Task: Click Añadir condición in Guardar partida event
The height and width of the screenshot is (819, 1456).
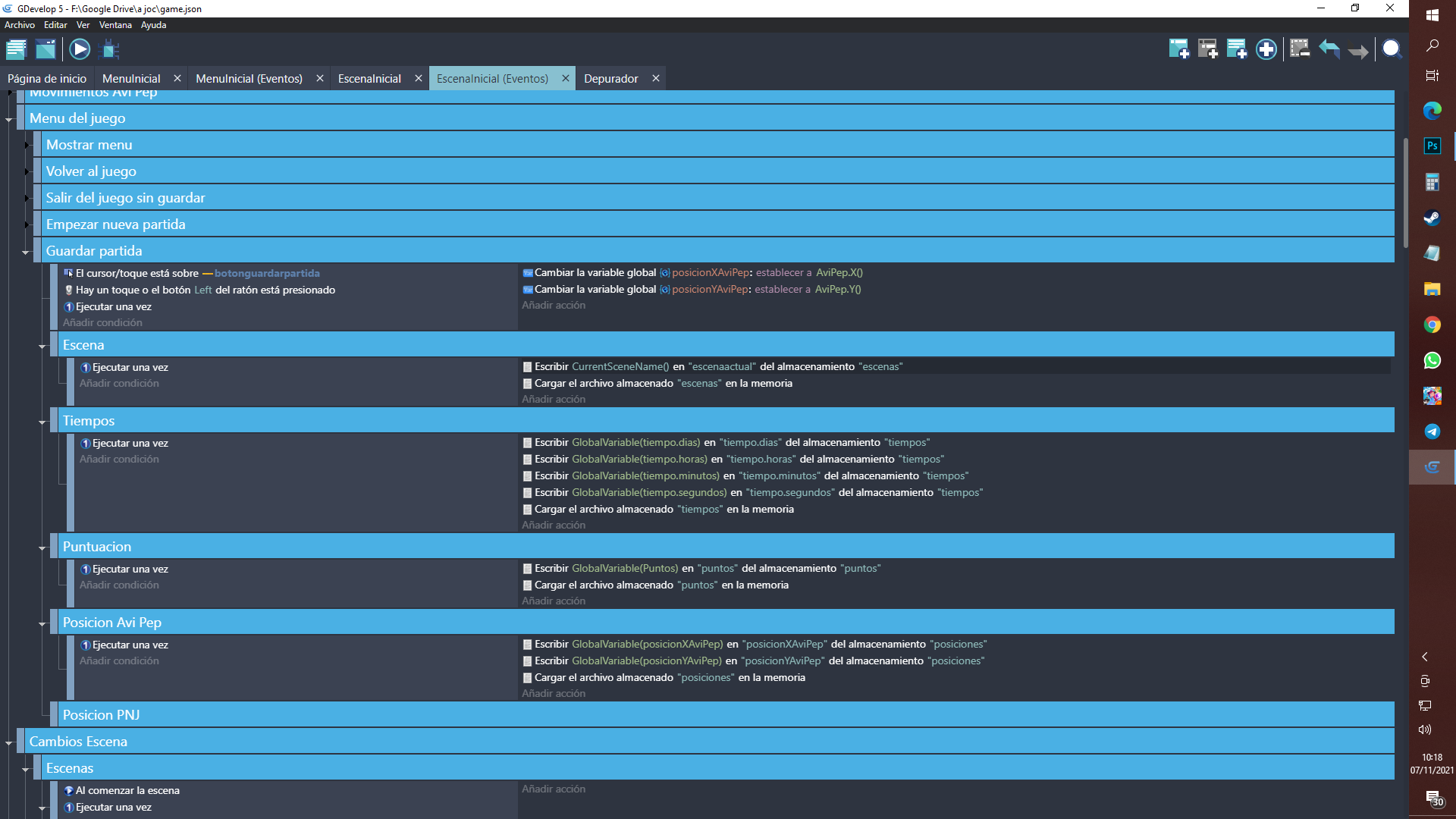Action: tap(102, 322)
